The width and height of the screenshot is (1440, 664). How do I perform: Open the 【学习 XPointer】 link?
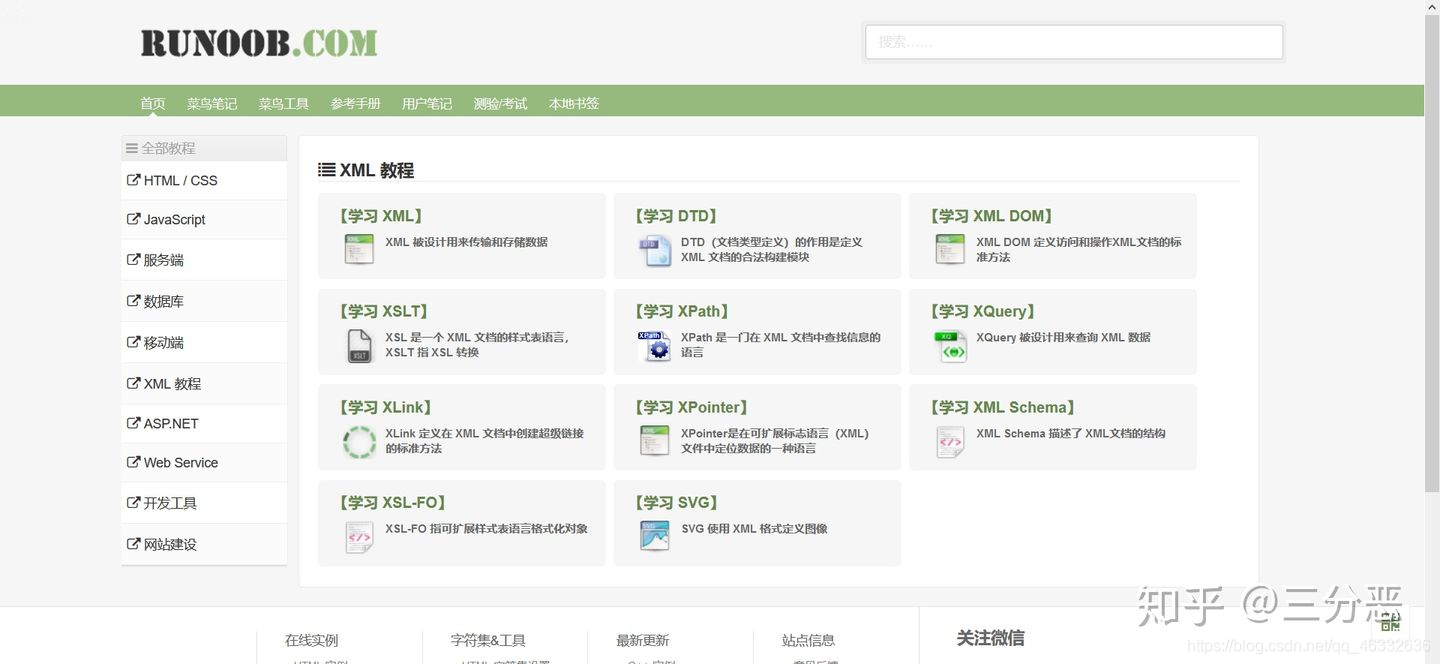pos(692,408)
